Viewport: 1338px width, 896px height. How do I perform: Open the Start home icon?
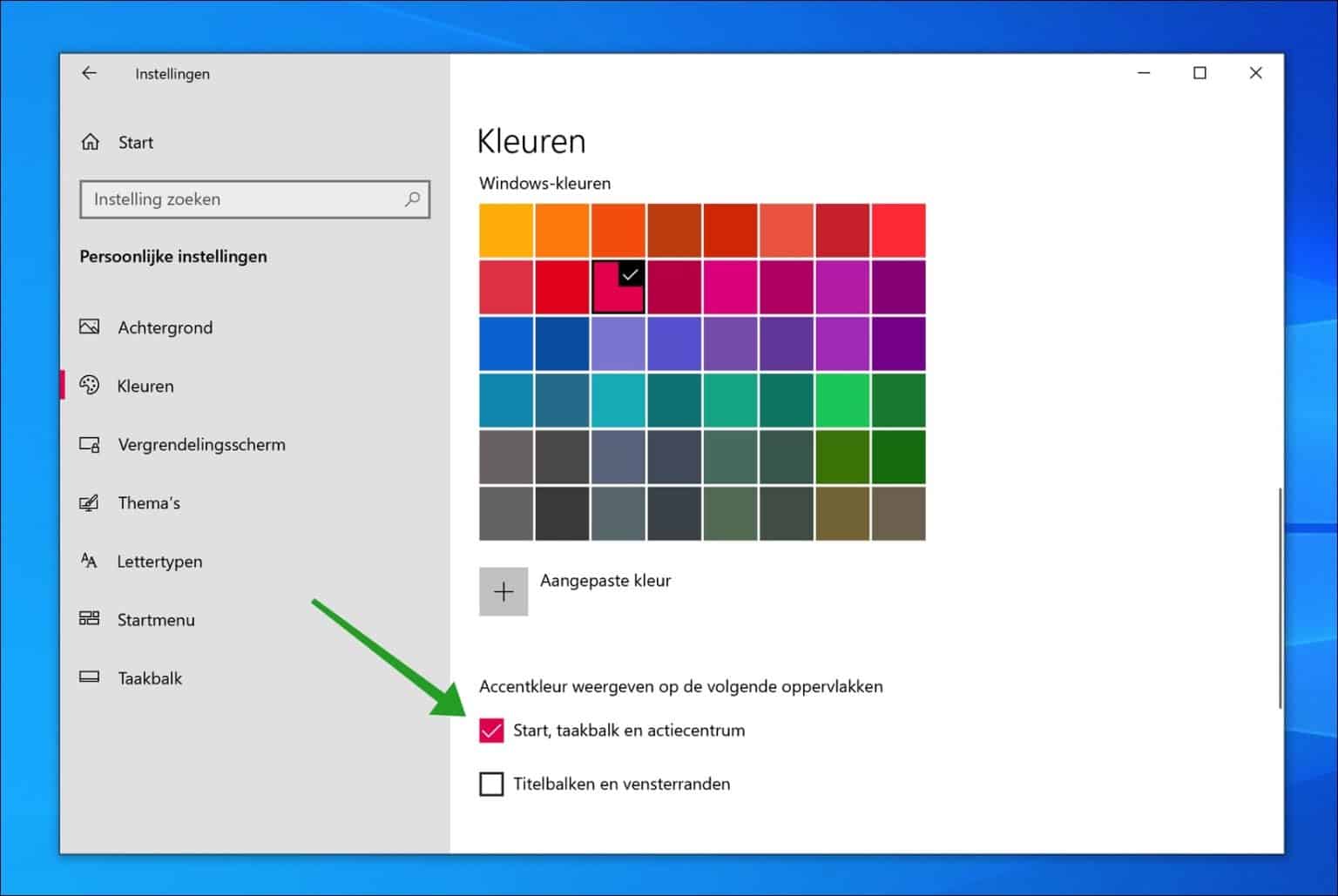91,142
